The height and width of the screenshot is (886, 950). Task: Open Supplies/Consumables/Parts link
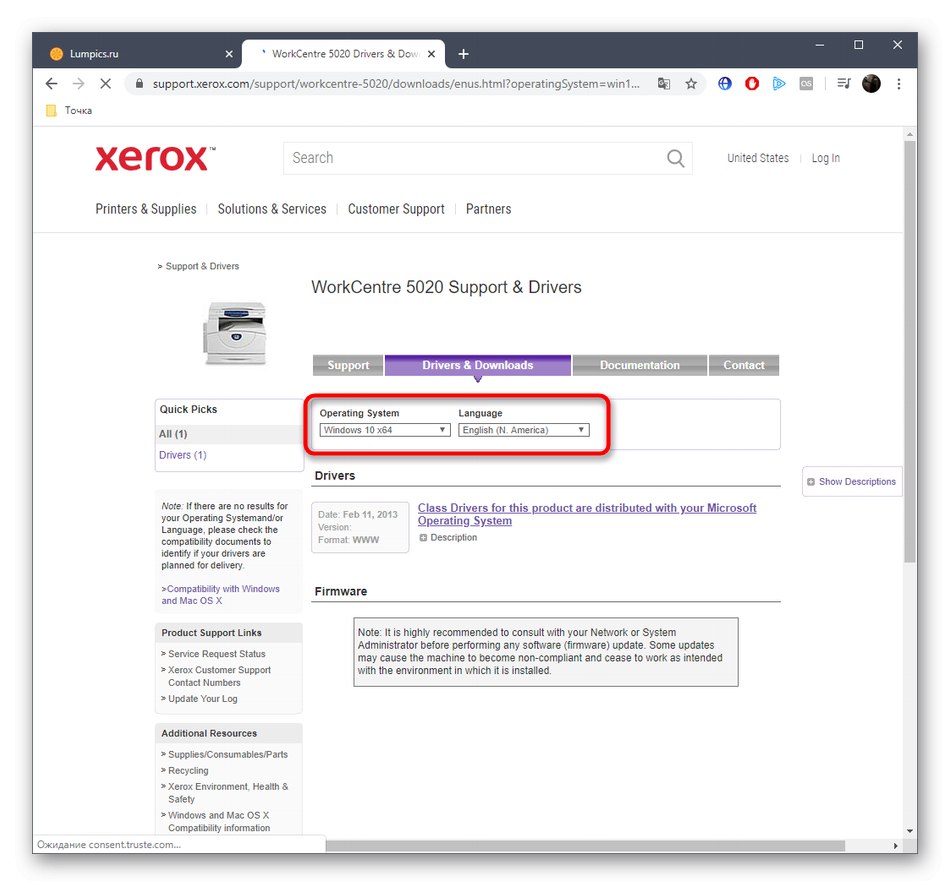228,754
